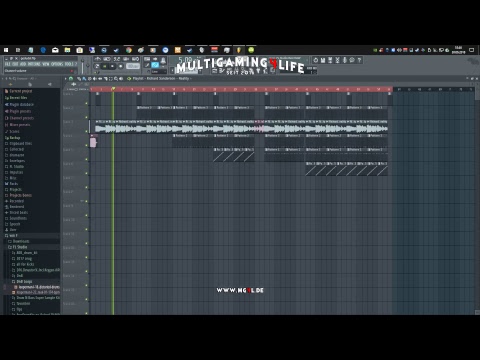Adjust the main volume slider

(x=82, y=65)
